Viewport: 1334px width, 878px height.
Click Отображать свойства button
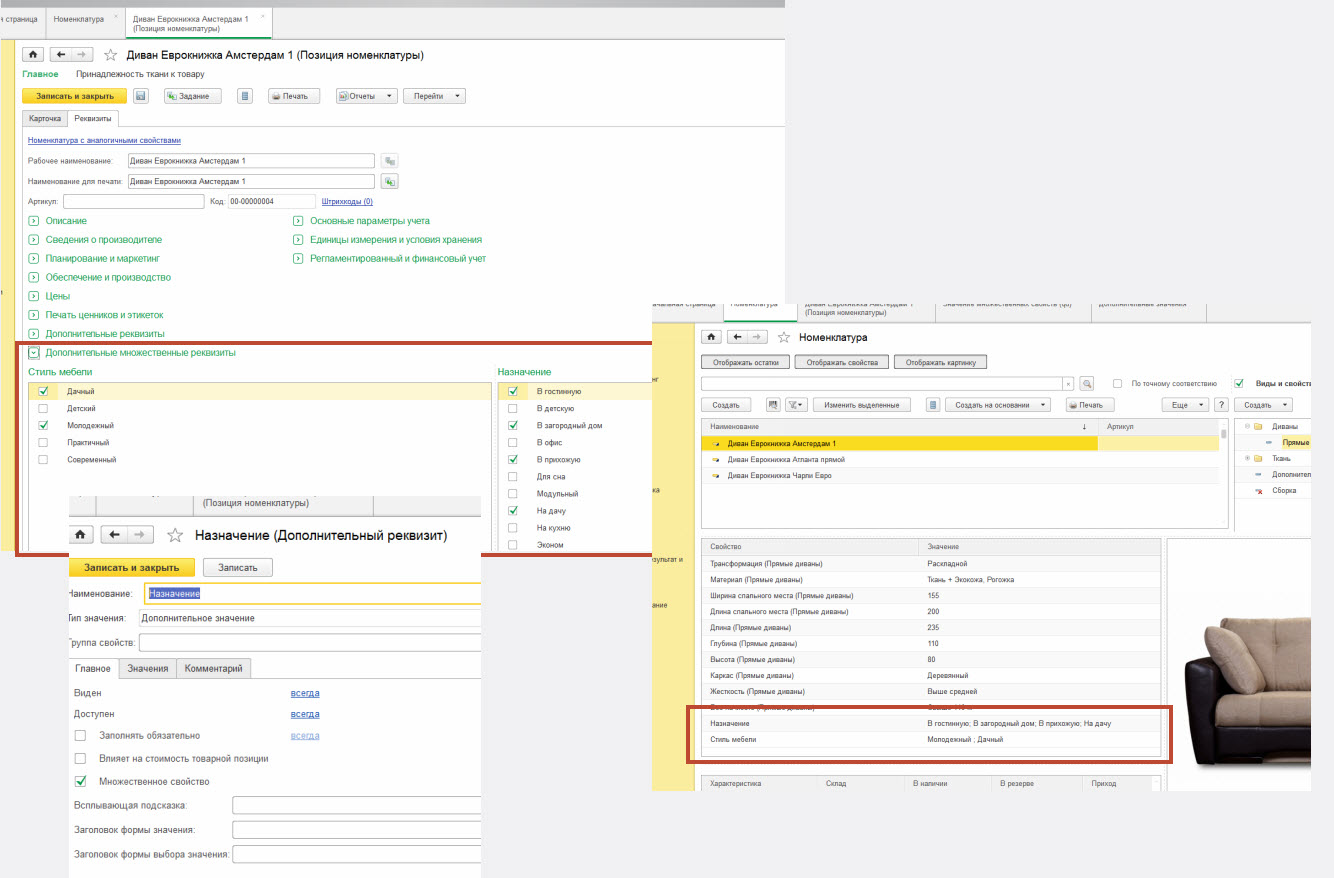pos(842,362)
